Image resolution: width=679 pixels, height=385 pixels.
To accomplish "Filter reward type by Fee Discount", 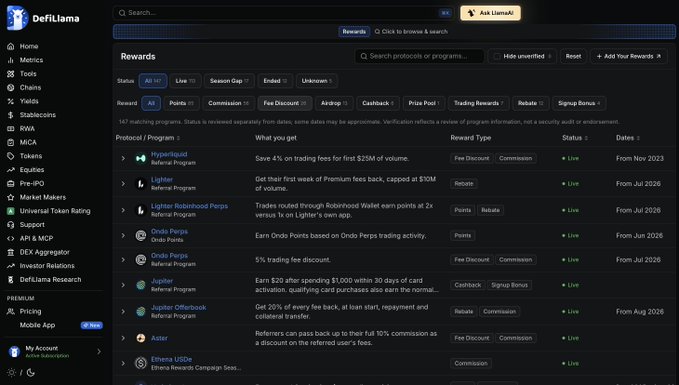I will [285, 103].
